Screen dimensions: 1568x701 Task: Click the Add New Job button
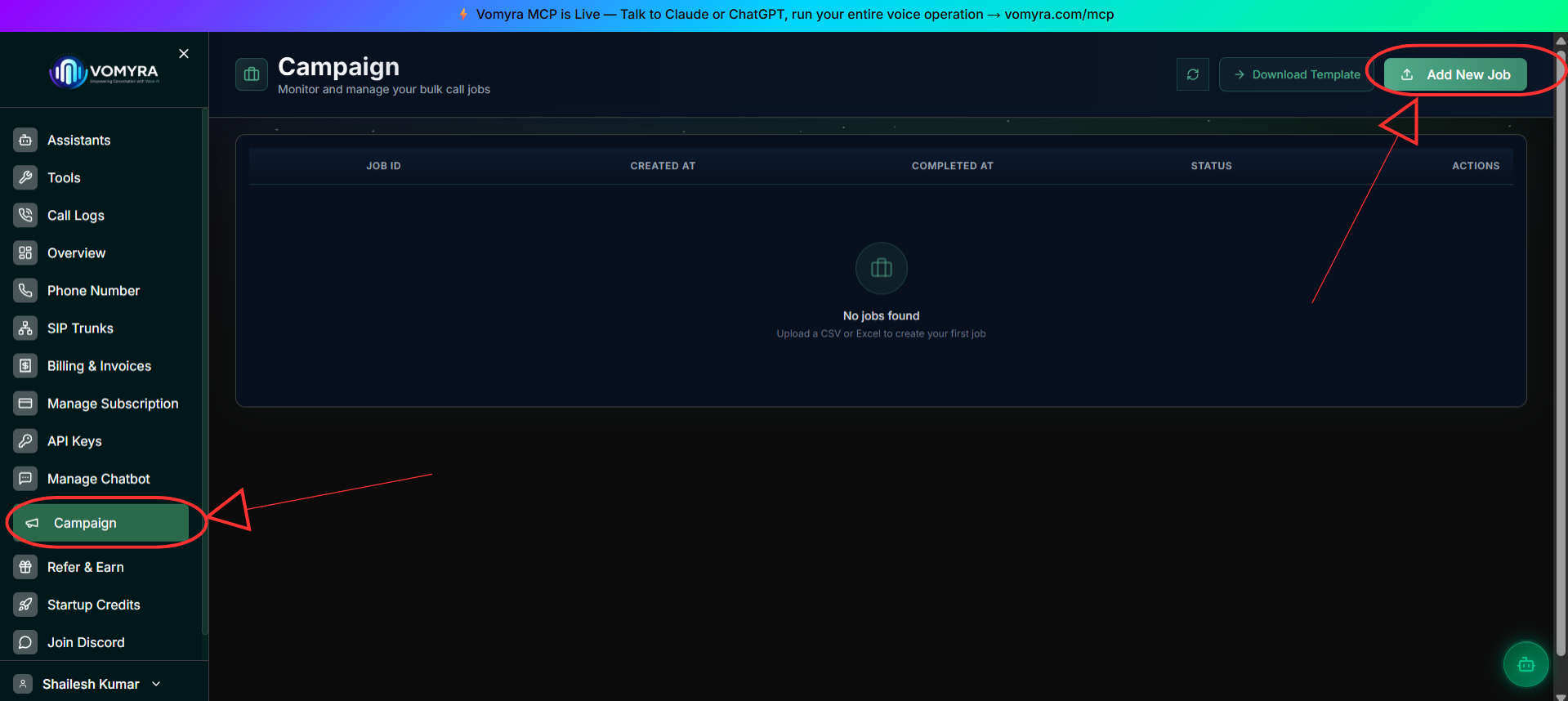click(x=1455, y=74)
